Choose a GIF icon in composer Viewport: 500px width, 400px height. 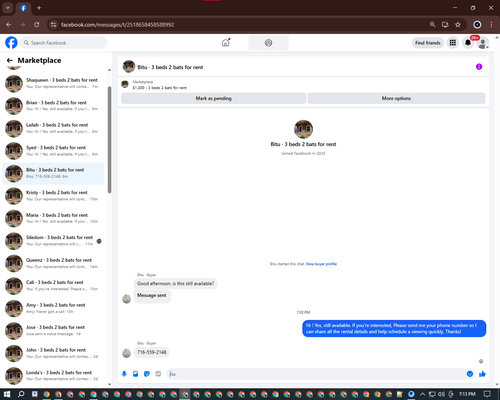158,374
